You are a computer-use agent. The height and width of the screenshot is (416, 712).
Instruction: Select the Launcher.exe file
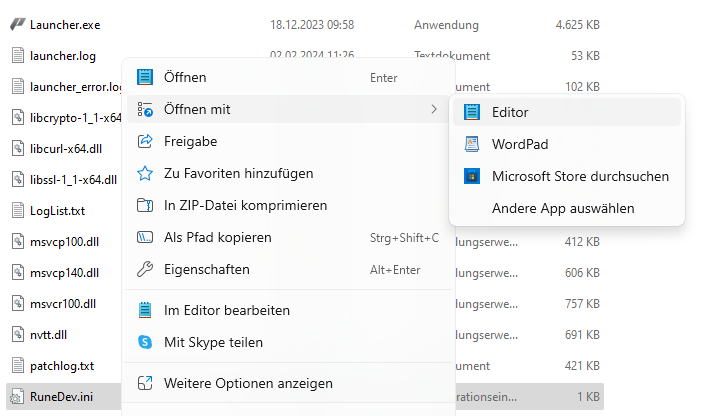[x=65, y=23]
